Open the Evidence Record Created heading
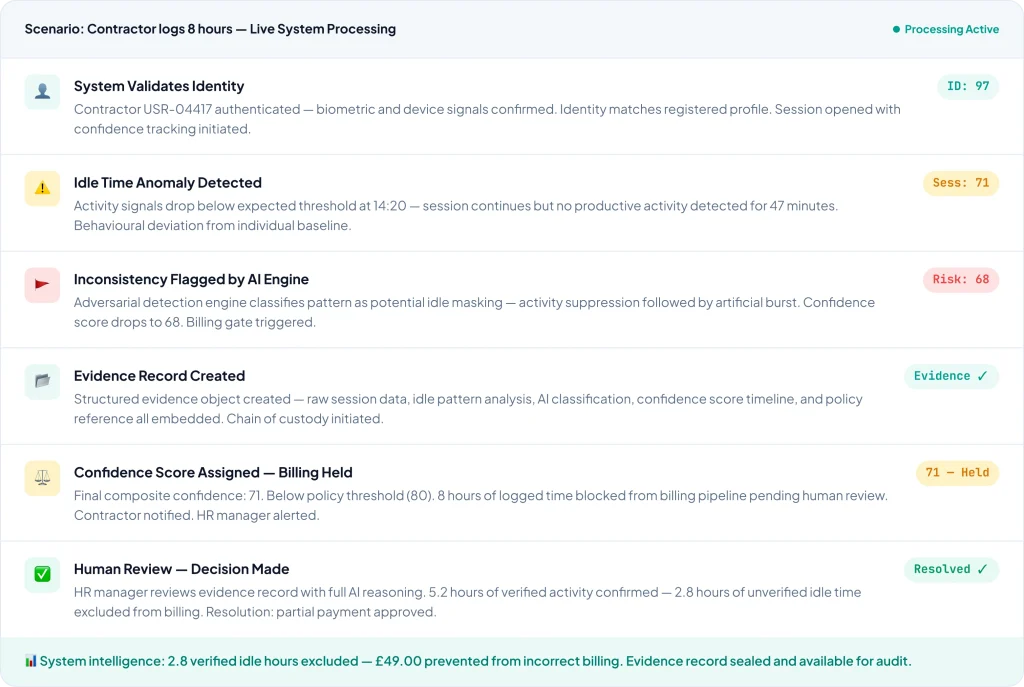 [x=159, y=376]
